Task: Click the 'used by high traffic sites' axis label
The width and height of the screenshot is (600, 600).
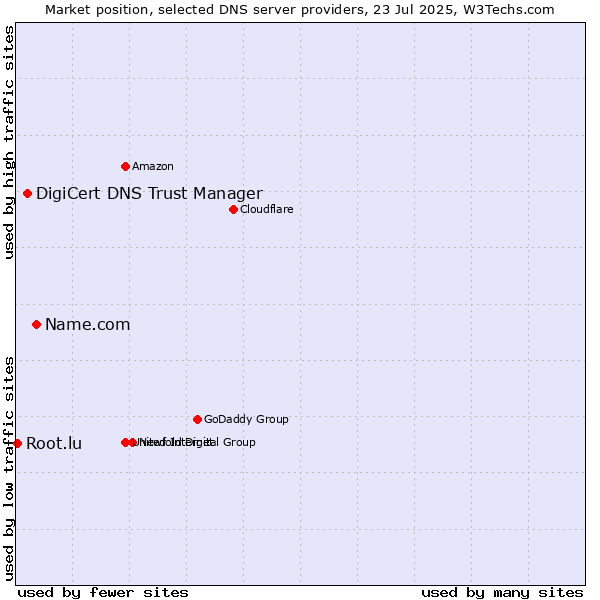Action: tap(9, 143)
